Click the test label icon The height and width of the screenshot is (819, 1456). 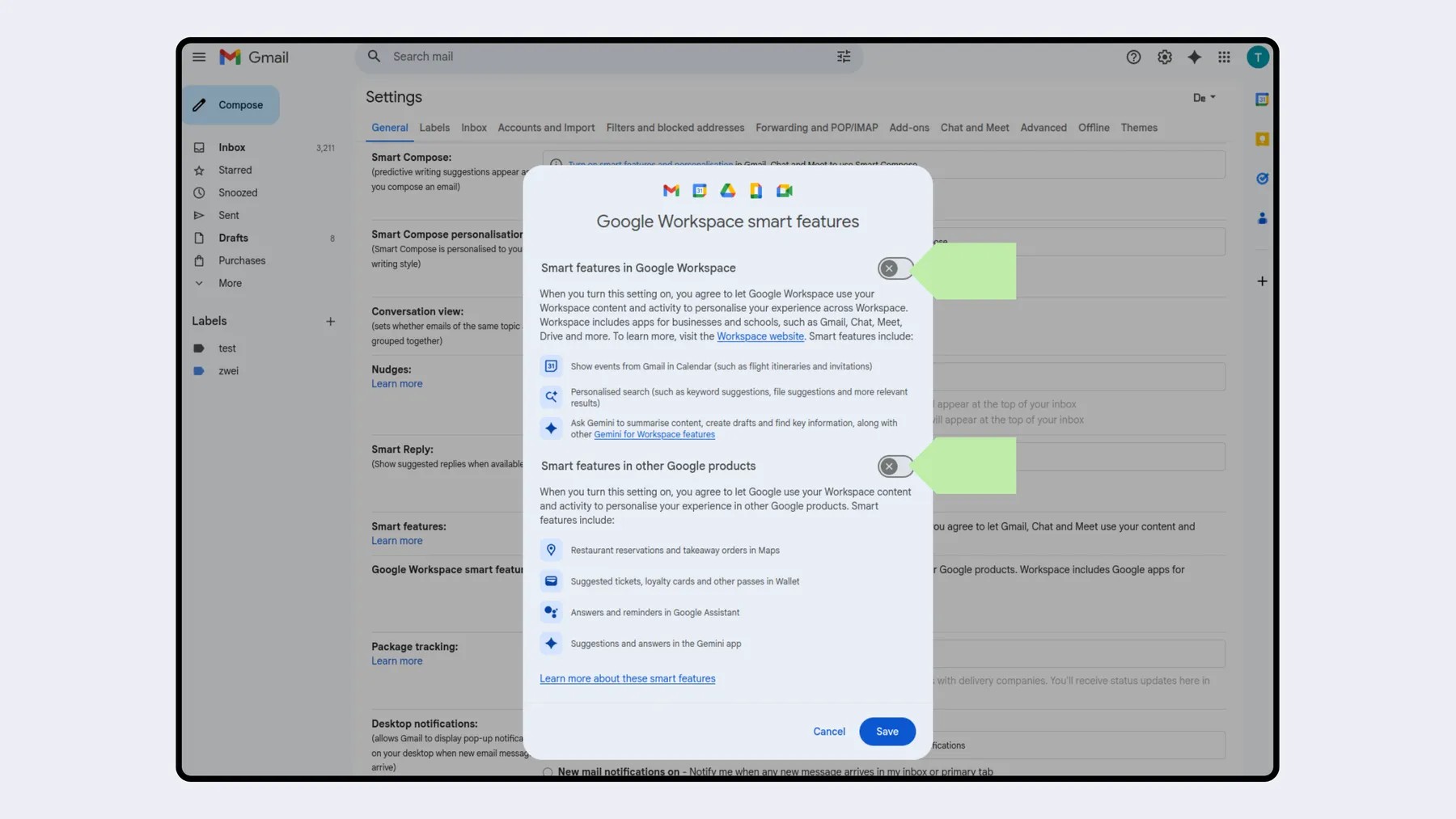(199, 348)
